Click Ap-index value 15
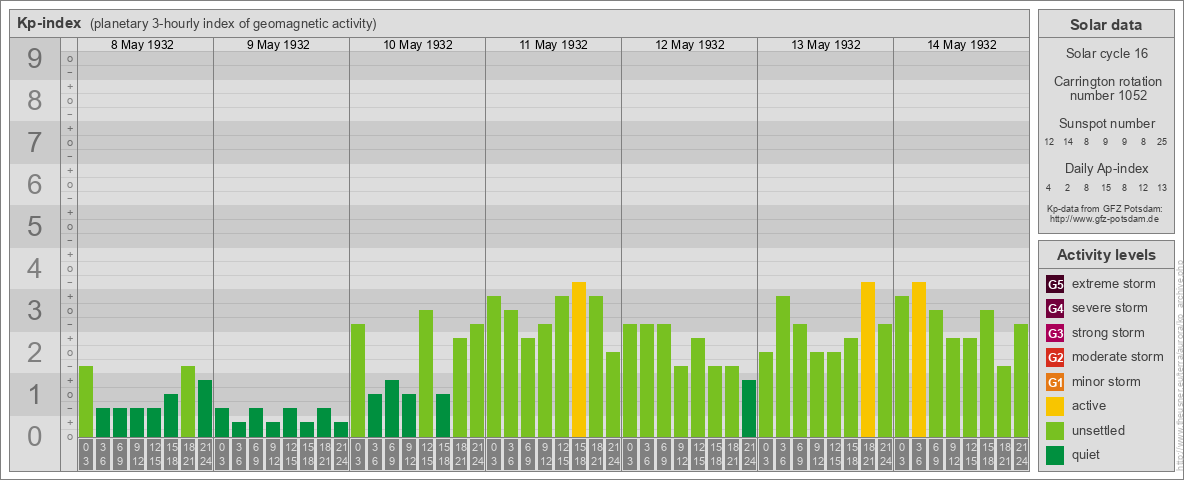 click(x=1105, y=187)
